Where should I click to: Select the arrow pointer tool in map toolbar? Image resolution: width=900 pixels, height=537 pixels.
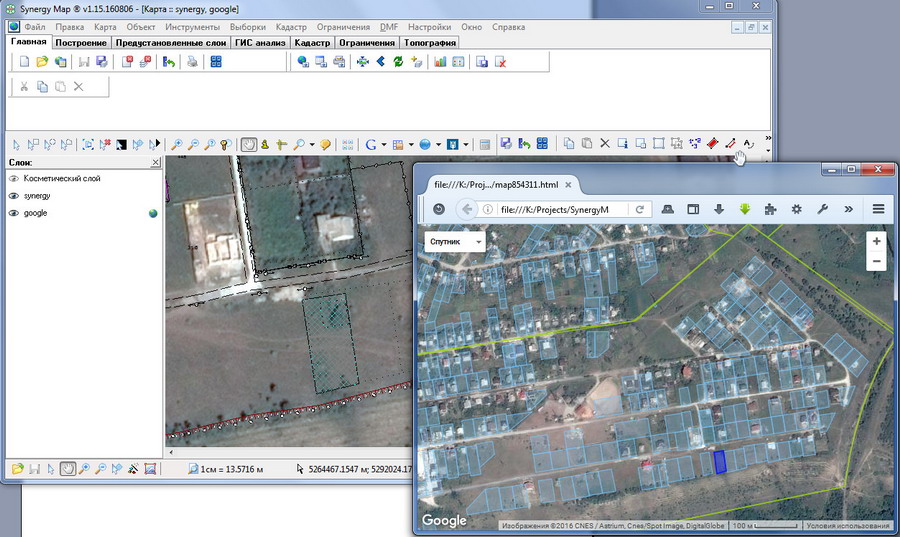(16, 144)
